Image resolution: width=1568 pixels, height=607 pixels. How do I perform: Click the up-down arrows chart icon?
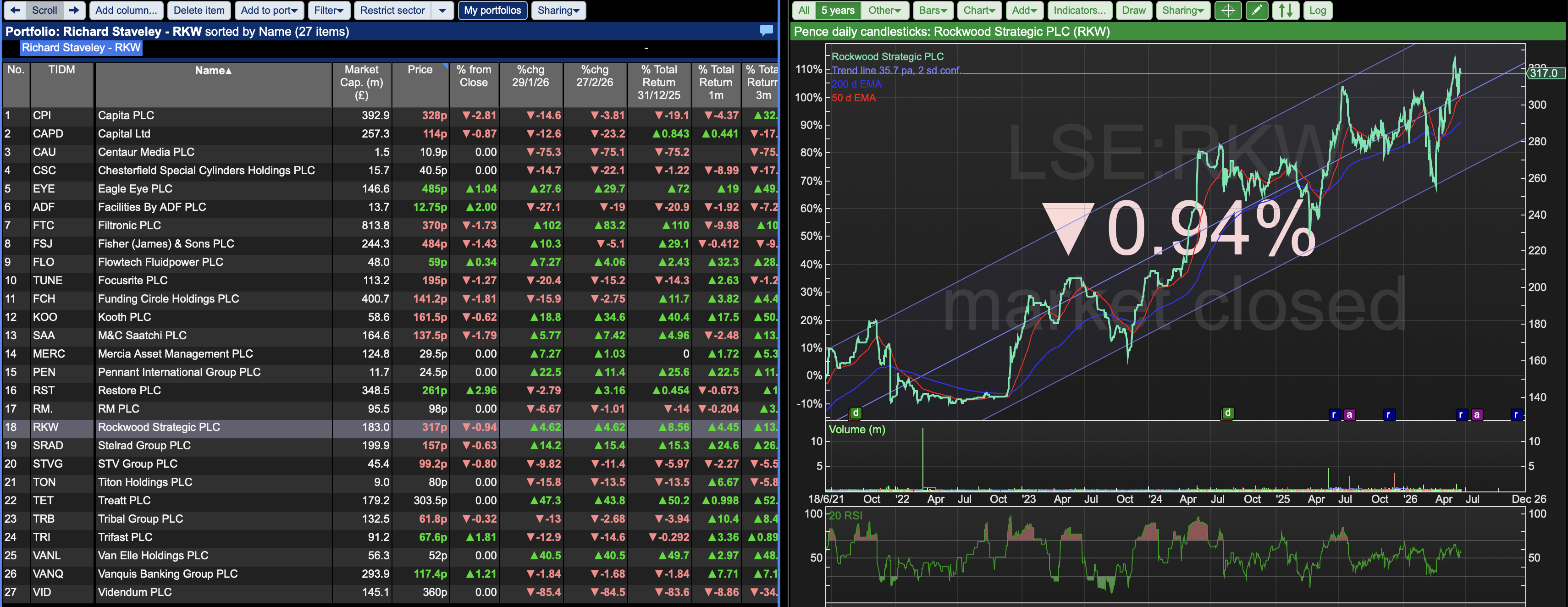(x=1286, y=11)
